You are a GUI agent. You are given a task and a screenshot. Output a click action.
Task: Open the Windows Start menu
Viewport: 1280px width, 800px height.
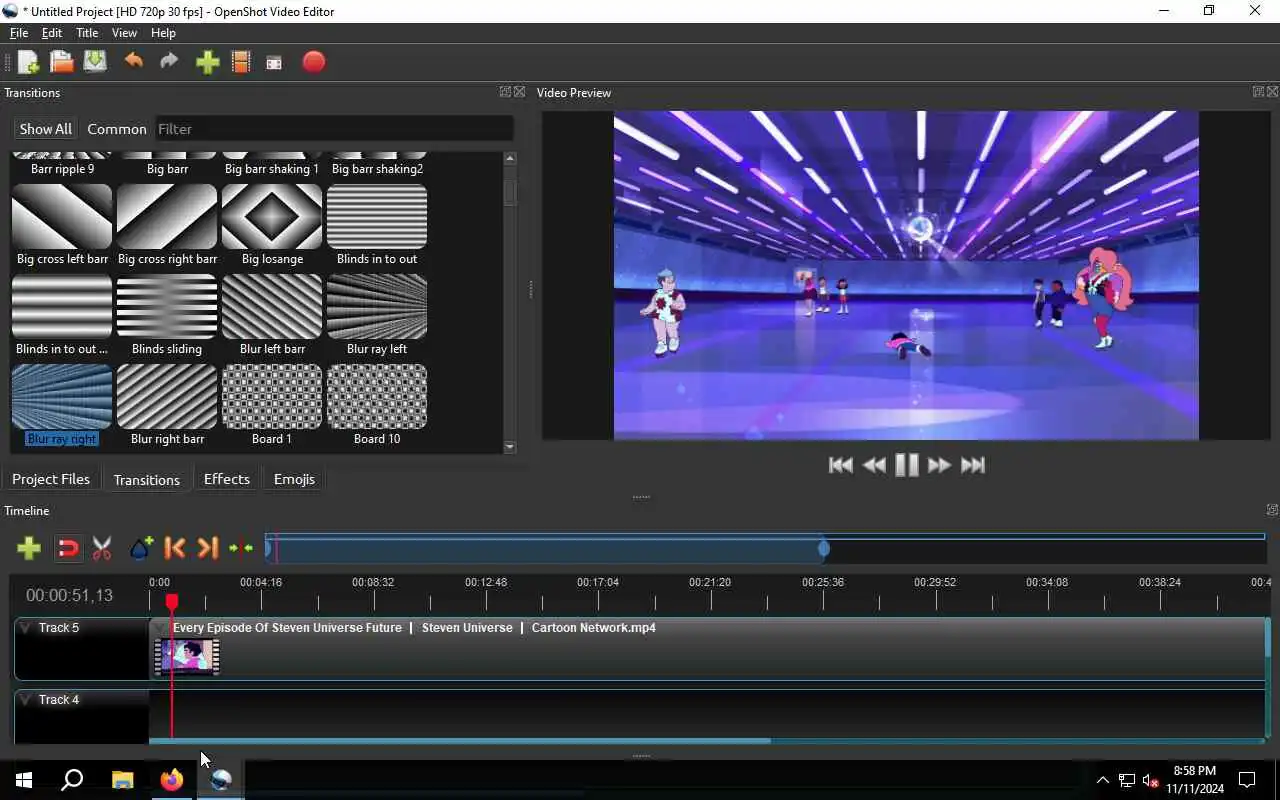click(24, 780)
